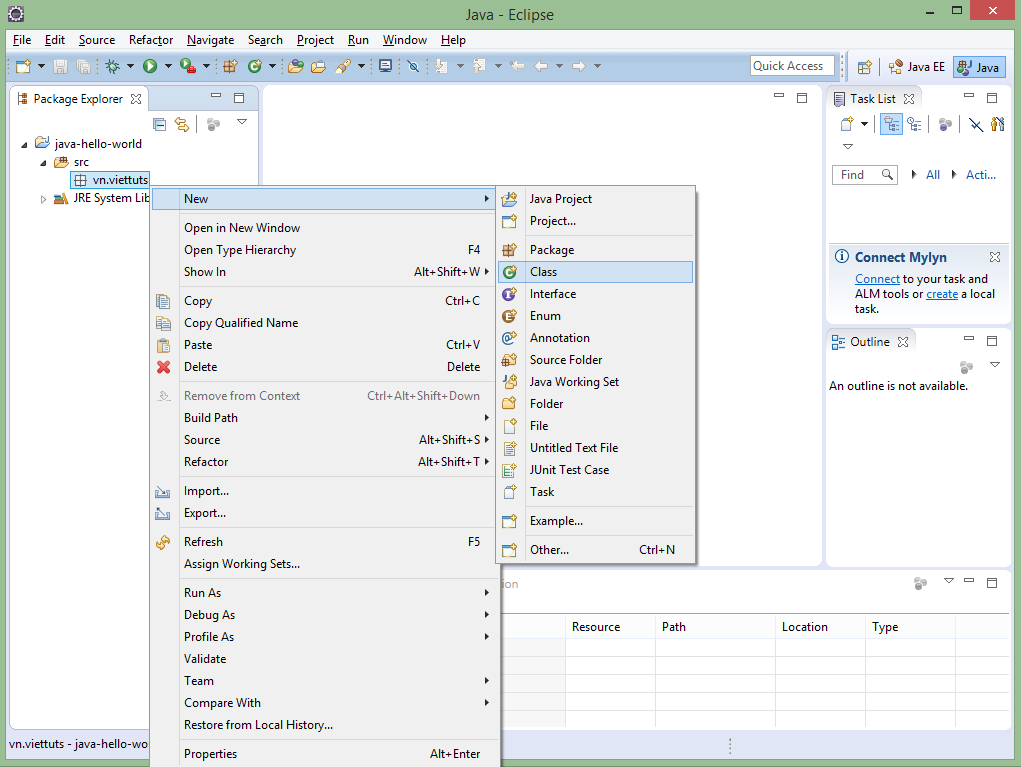Click the Refresh icon in context menu
The height and width of the screenshot is (767, 1021).
[x=163, y=542]
